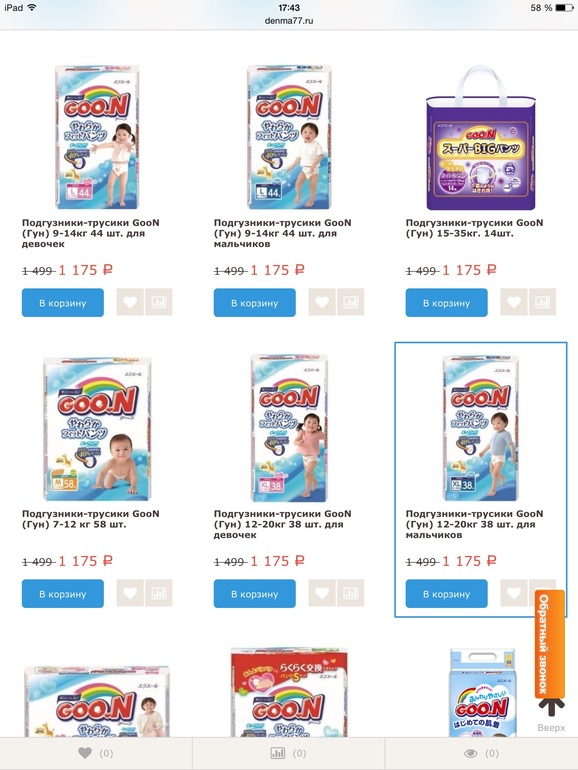Open favorites tab in bottom bar
Viewport: 578px width, 770px height.
pyautogui.click(x=96, y=753)
